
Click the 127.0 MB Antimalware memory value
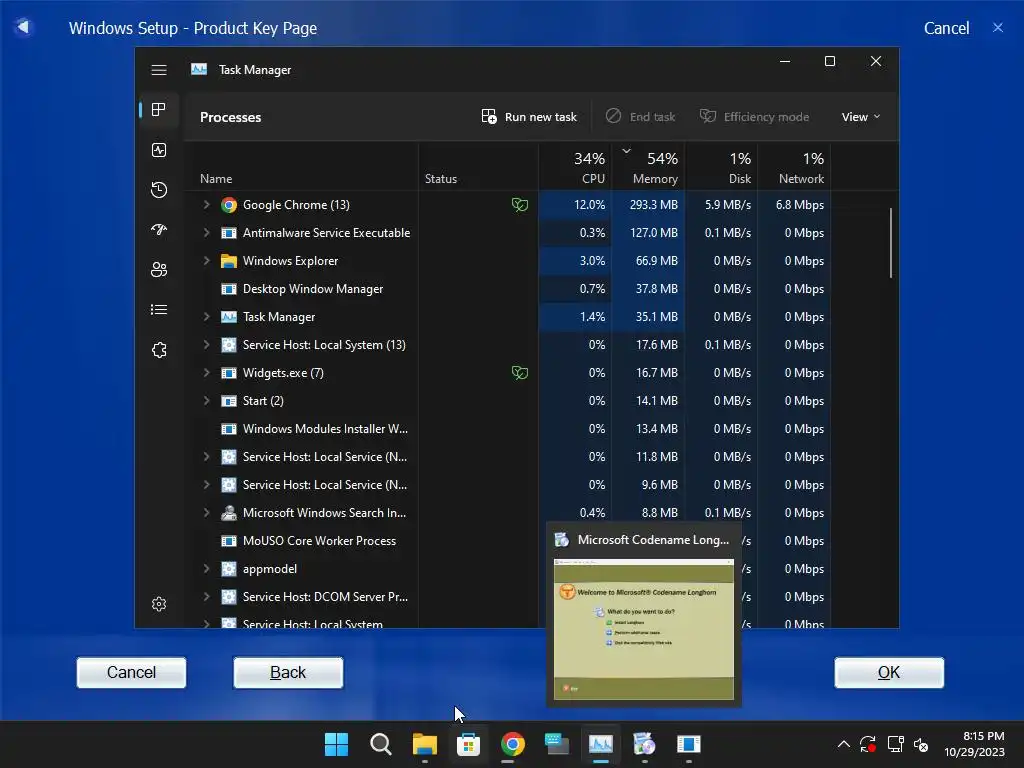coord(654,233)
